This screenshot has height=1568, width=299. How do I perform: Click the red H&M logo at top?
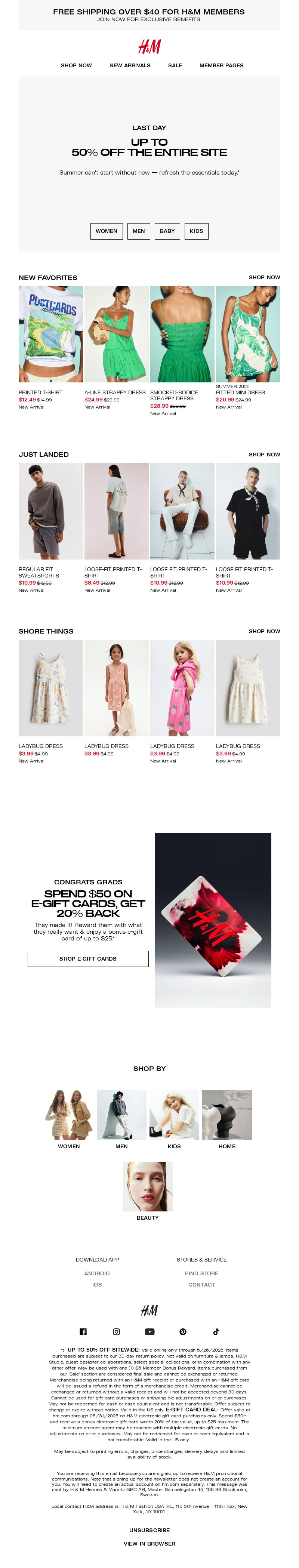click(x=149, y=46)
